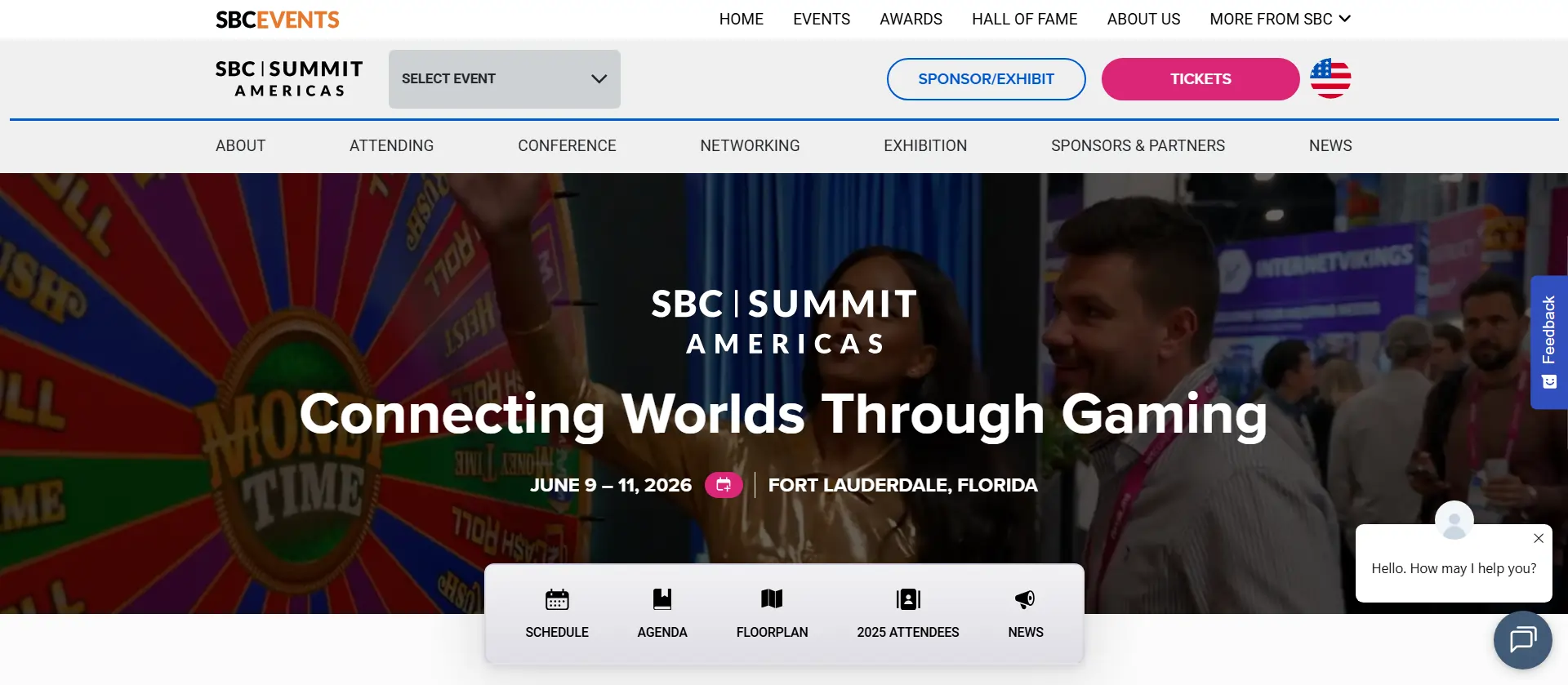Click the SBC Events logo
Screen dimensions: 1568x685
278,20
